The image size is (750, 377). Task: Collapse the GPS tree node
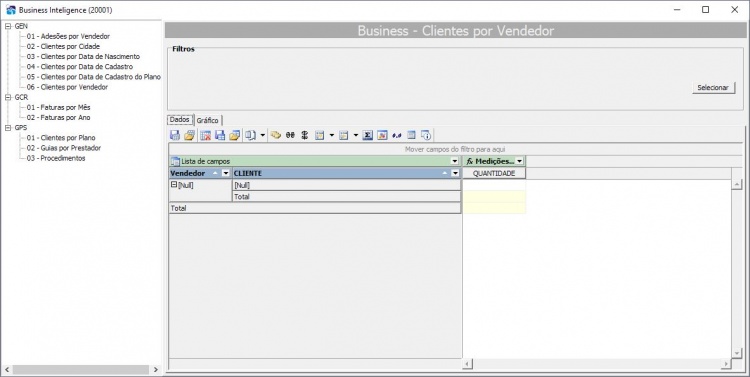(8, 128)
